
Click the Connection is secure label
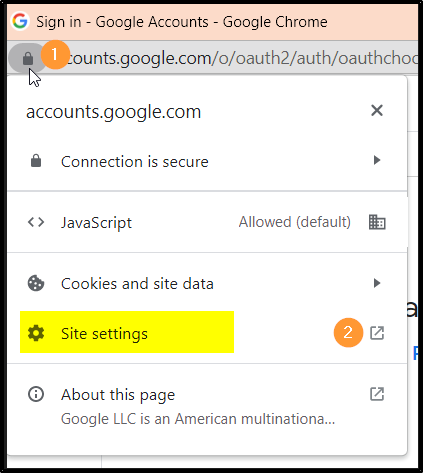tap(135, 162)
